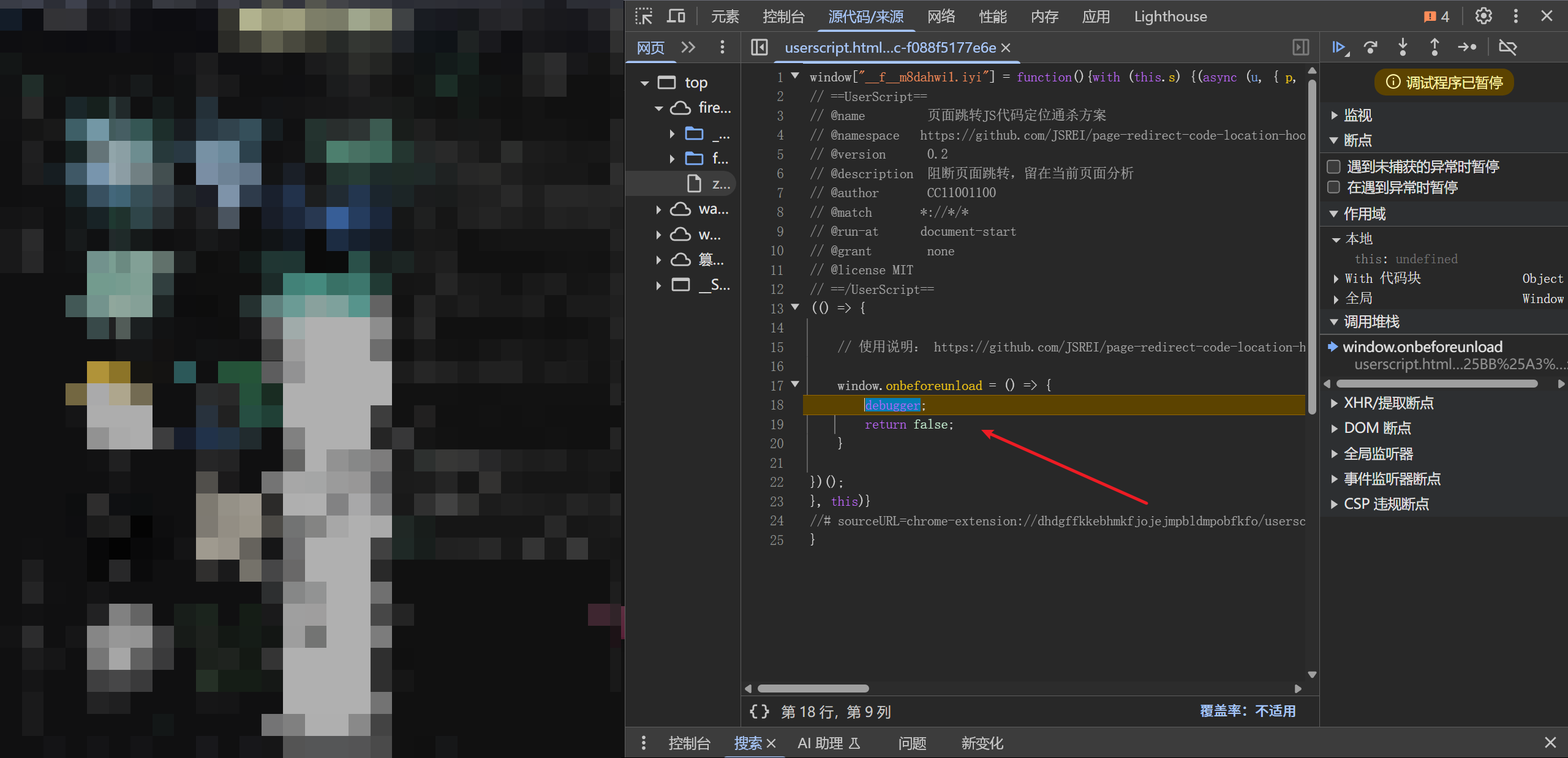
Task: Click step out of function icon
Action: (1434, 47)
